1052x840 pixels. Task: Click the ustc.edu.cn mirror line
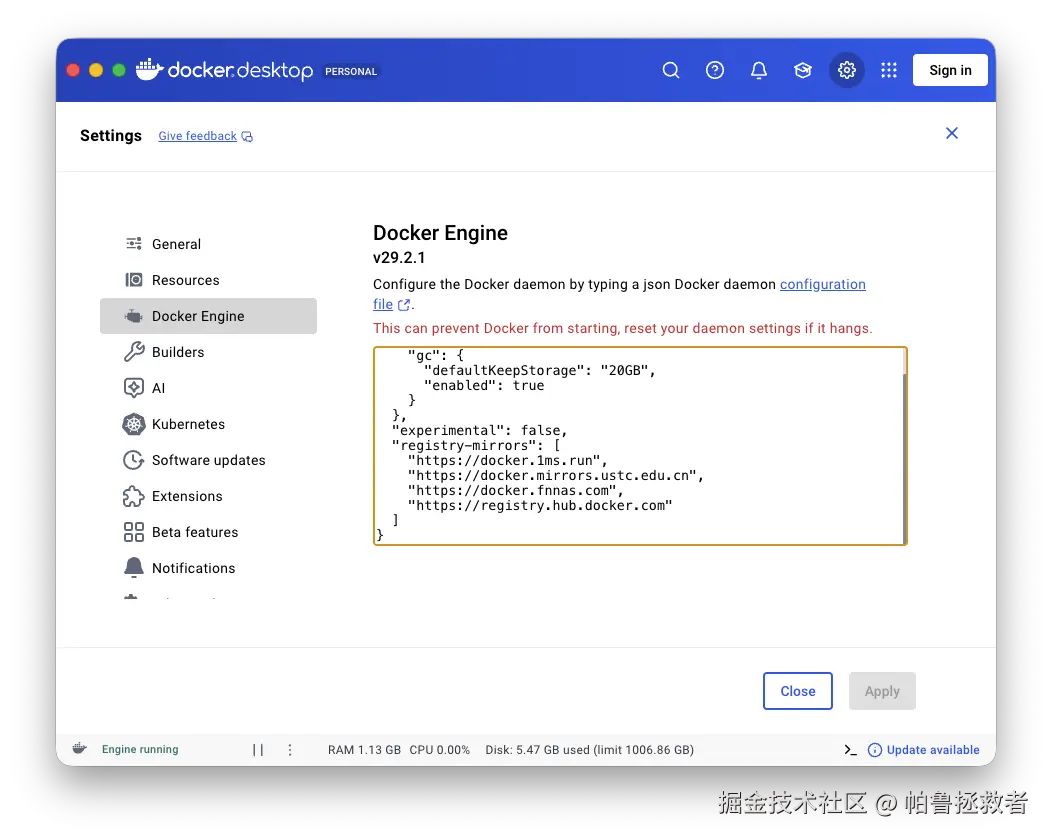pyautogui.click(x=556, y=476)
